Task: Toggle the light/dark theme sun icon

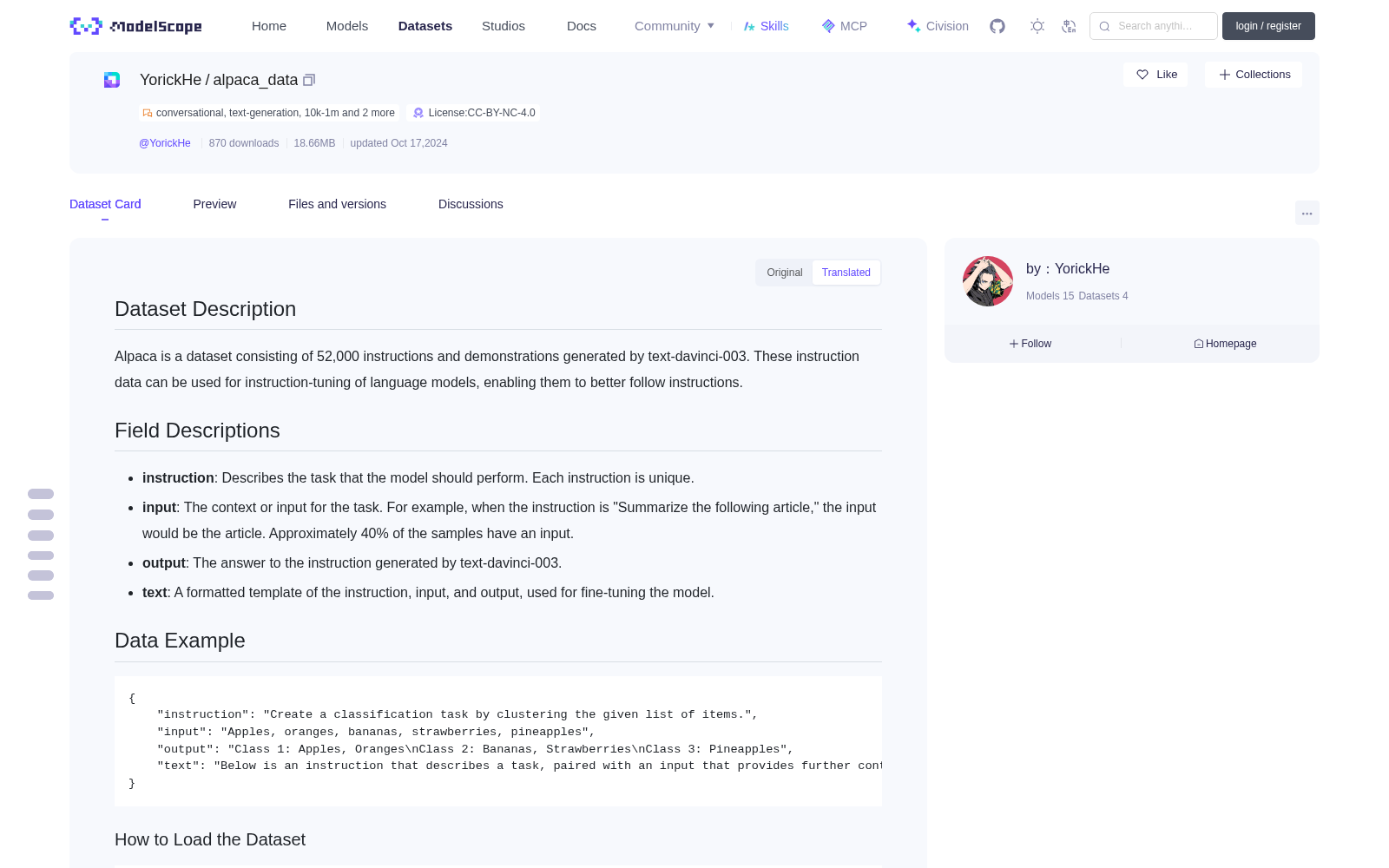Action: click(x=1037, y=26)
